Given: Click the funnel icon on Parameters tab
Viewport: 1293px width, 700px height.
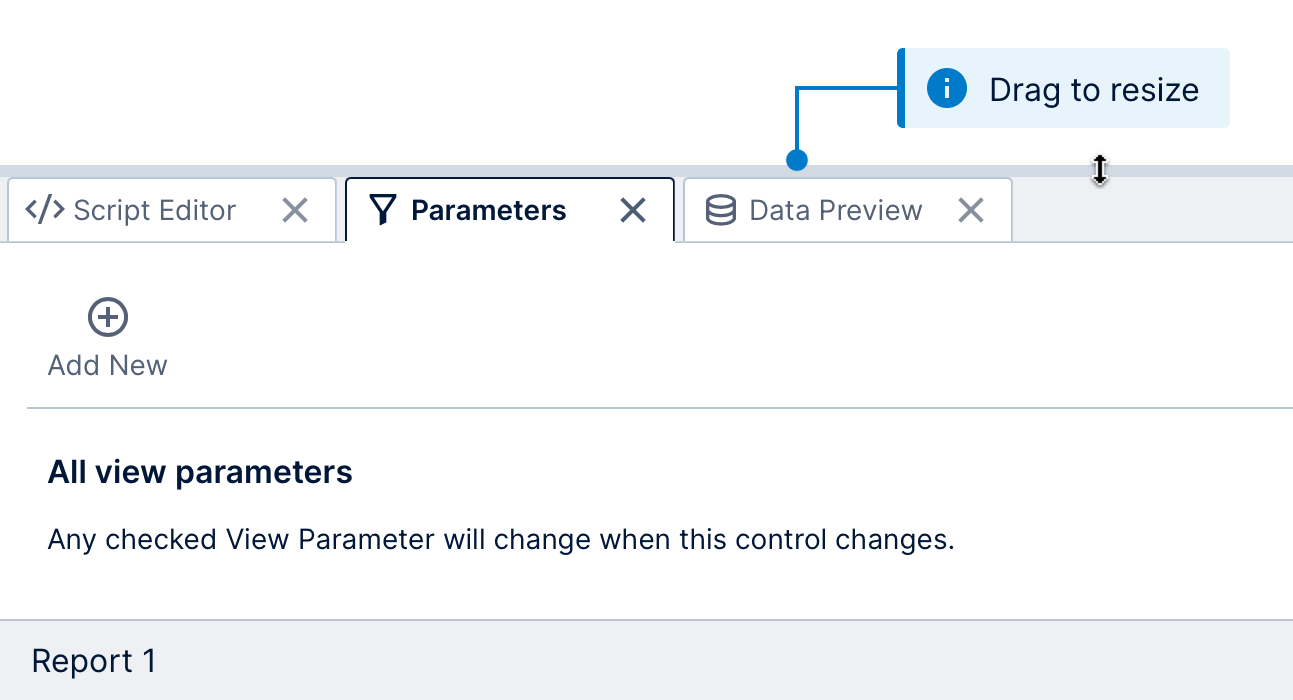Looking at the screenshot, I should [383, 210].
